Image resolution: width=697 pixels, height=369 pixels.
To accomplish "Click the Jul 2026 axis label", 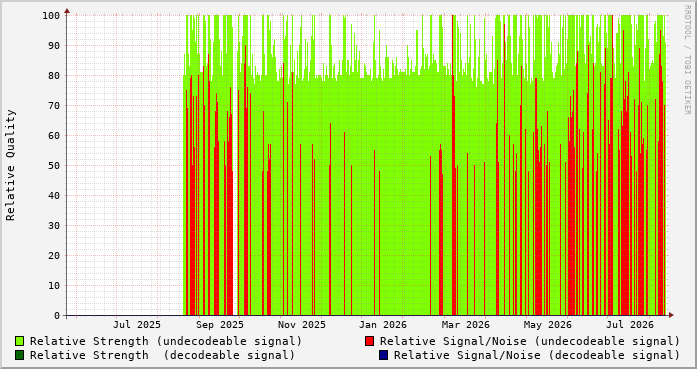I will [630, 325].
